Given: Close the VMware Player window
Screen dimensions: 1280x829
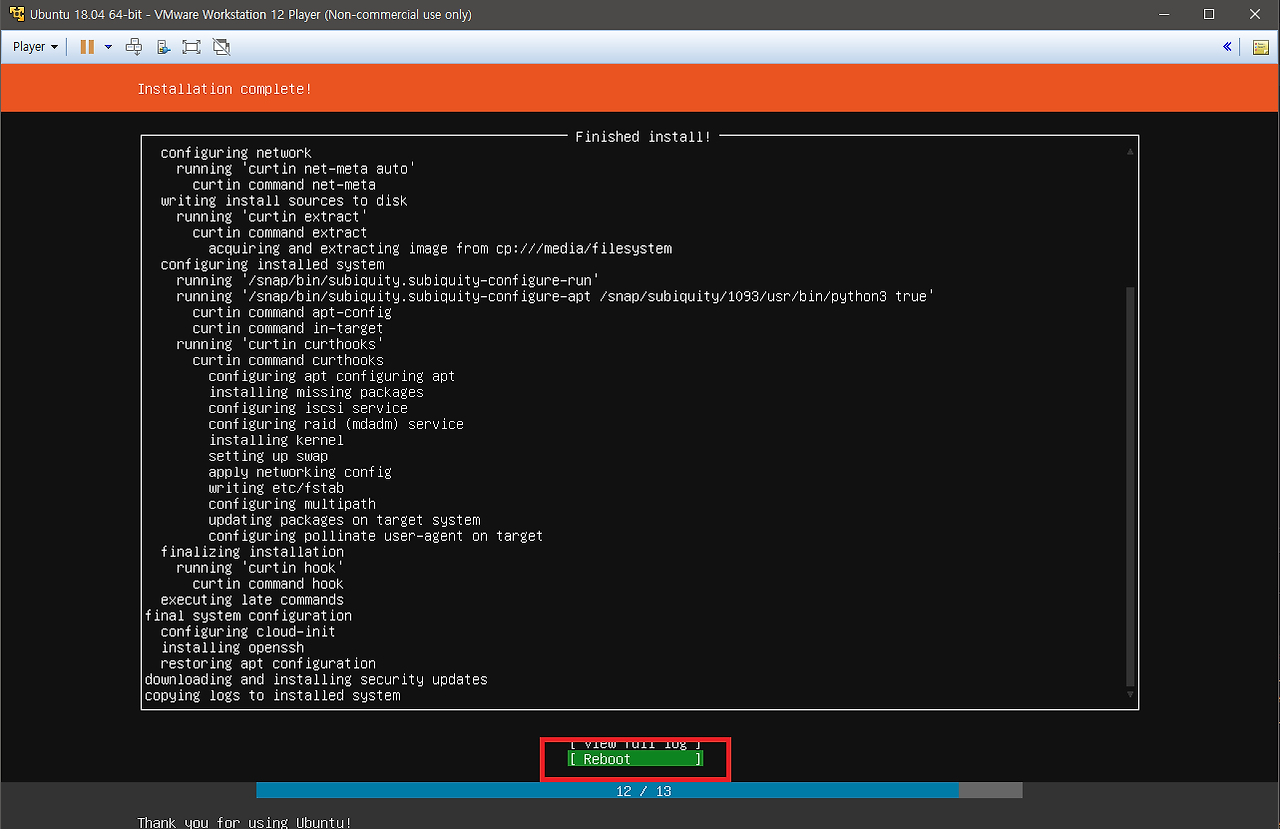Looking at the screenshot, I should pos(1255,14).
